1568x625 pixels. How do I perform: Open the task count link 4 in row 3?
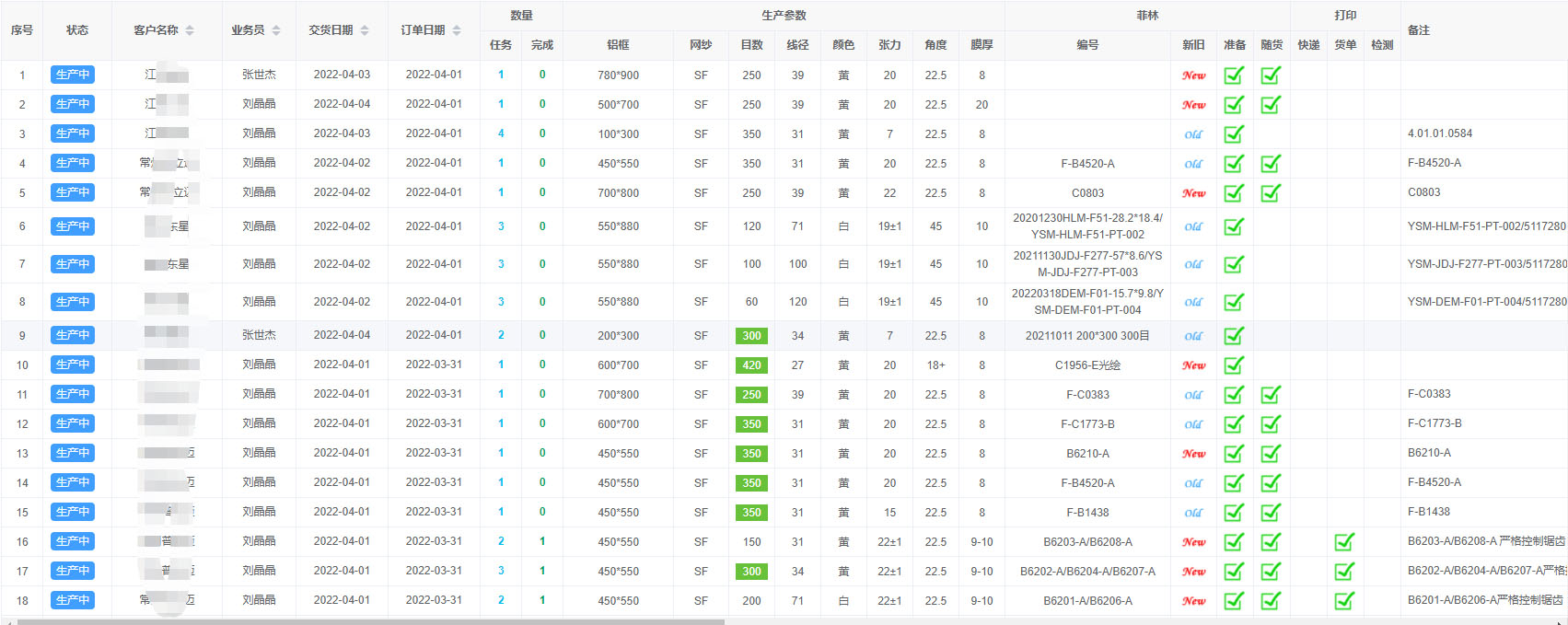(501, 134)
